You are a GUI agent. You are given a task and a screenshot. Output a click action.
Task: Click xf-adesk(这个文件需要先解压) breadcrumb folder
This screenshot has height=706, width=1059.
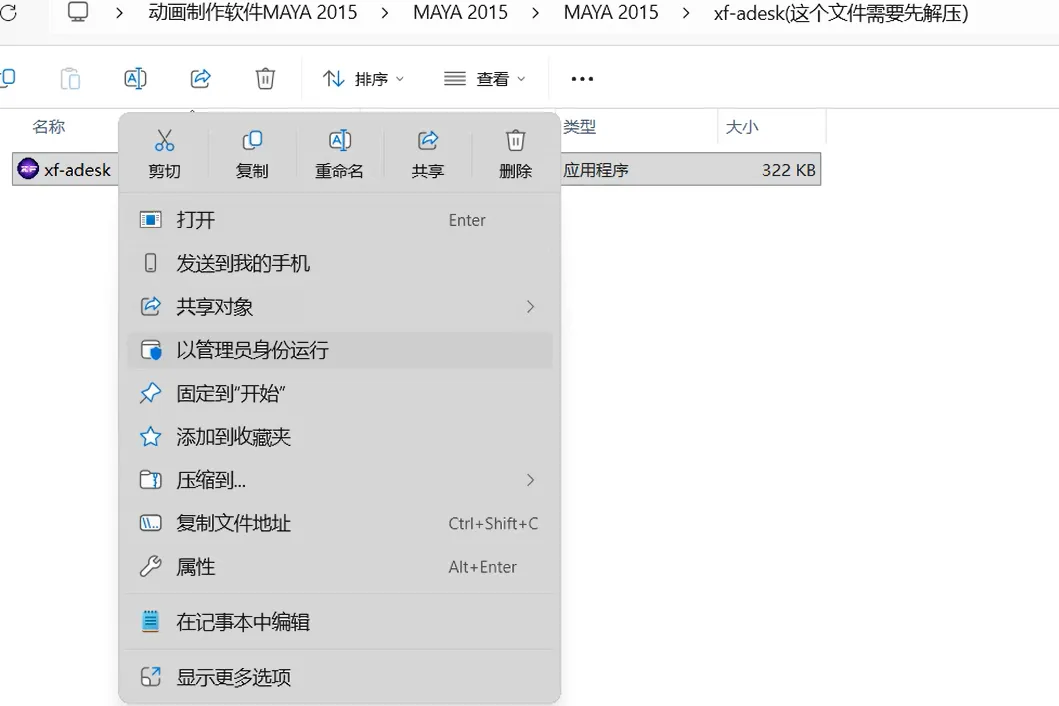pyautogui.click(x=841, y=13)
